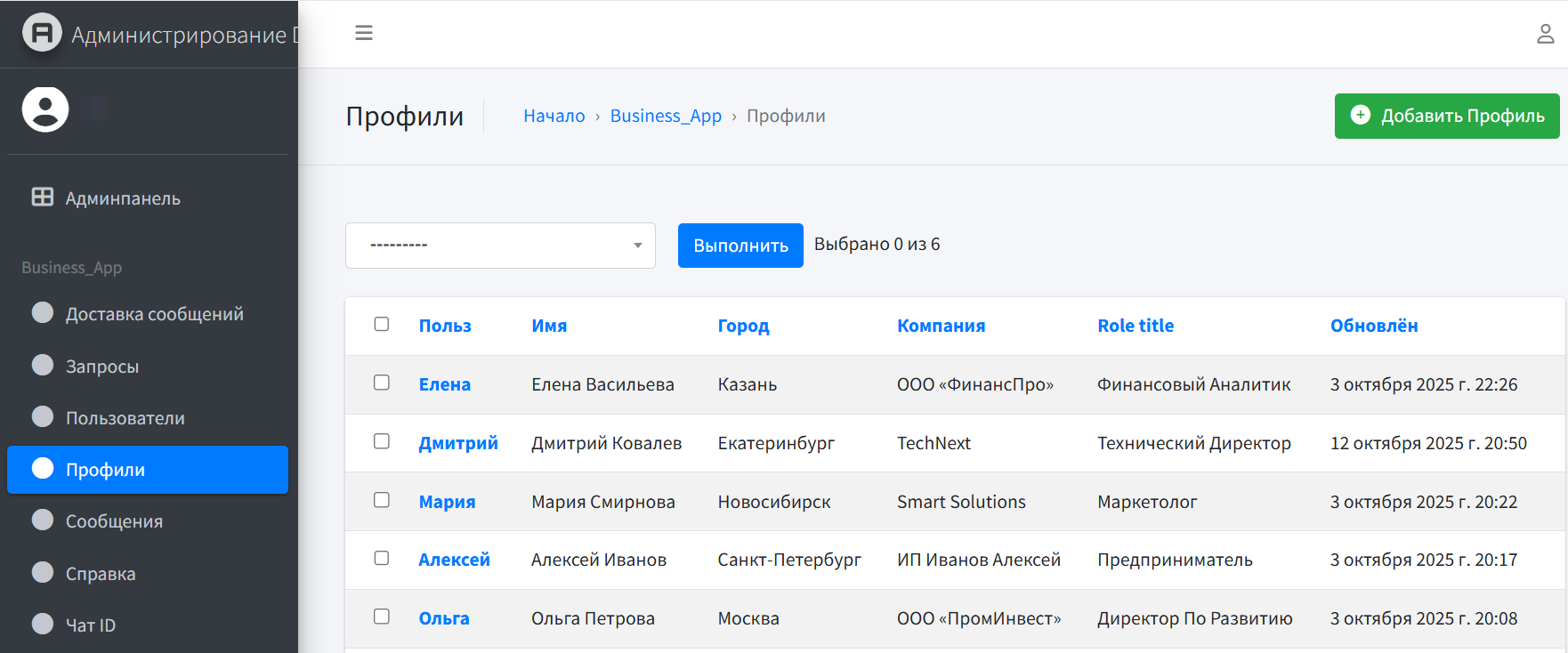Viewport: 1568px width, 653px height.
Task: Open the Дмитрий profile link
Action: coord(458,443)
